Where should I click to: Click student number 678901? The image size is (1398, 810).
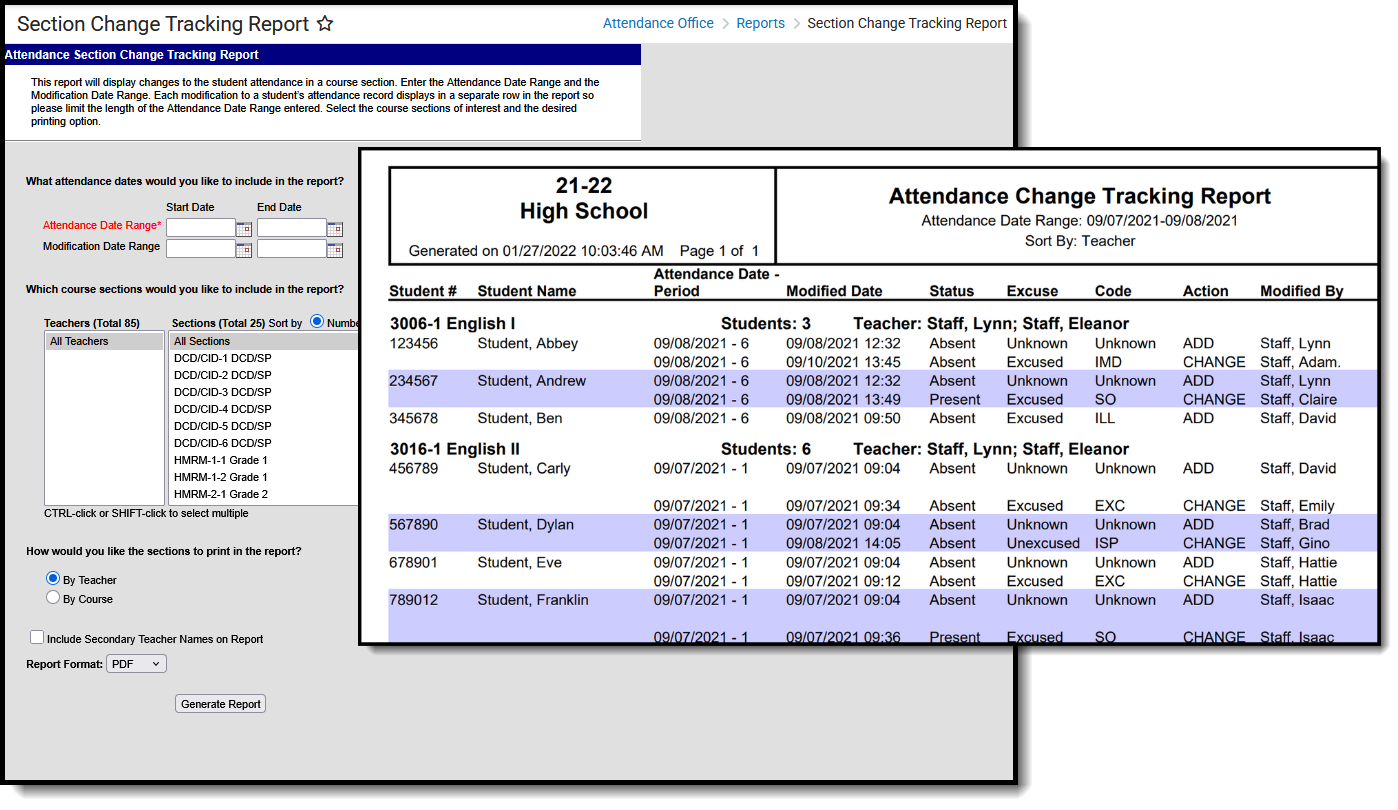coord(414,562)
